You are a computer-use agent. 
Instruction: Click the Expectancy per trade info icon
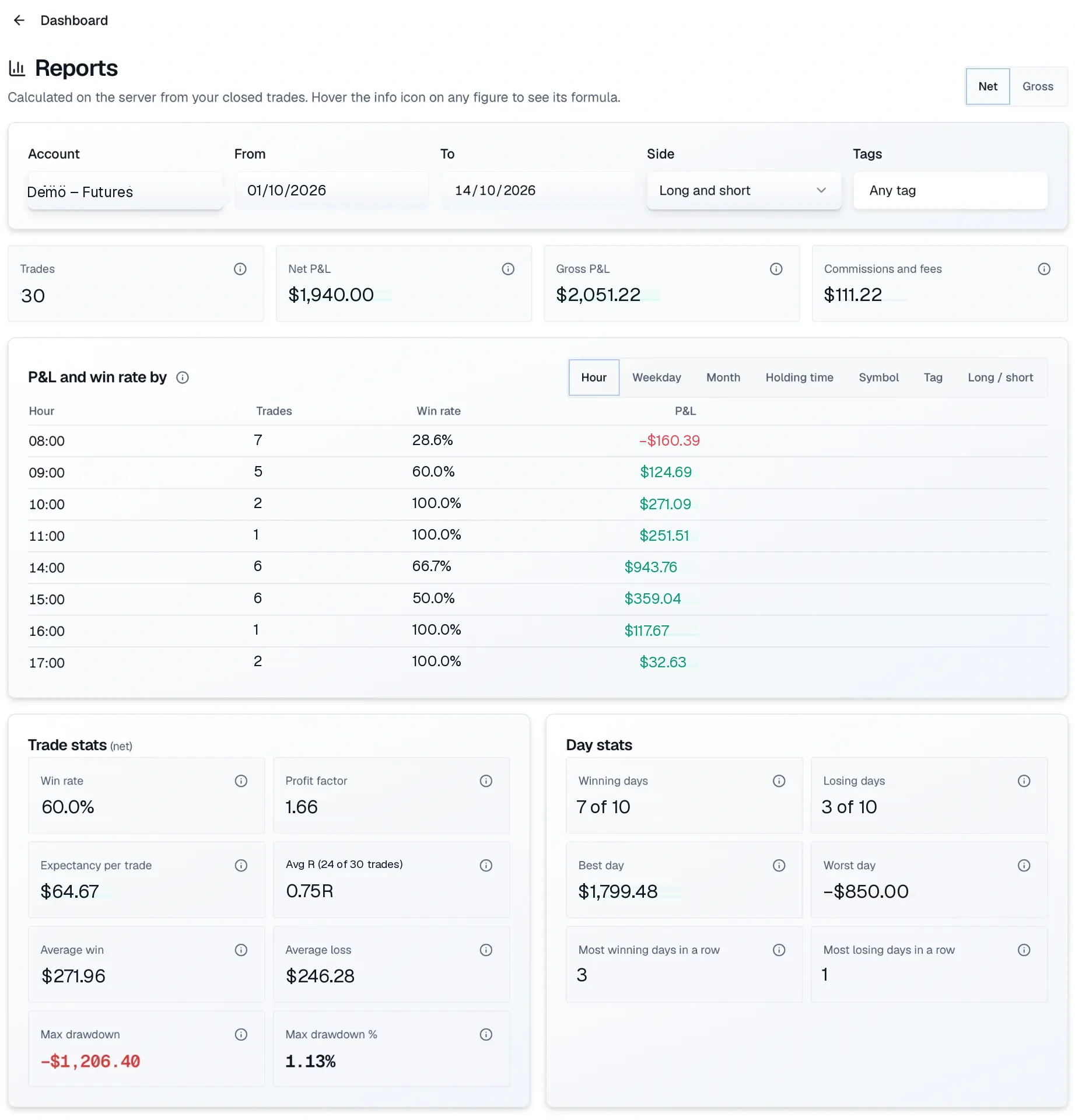click(241, 866)
